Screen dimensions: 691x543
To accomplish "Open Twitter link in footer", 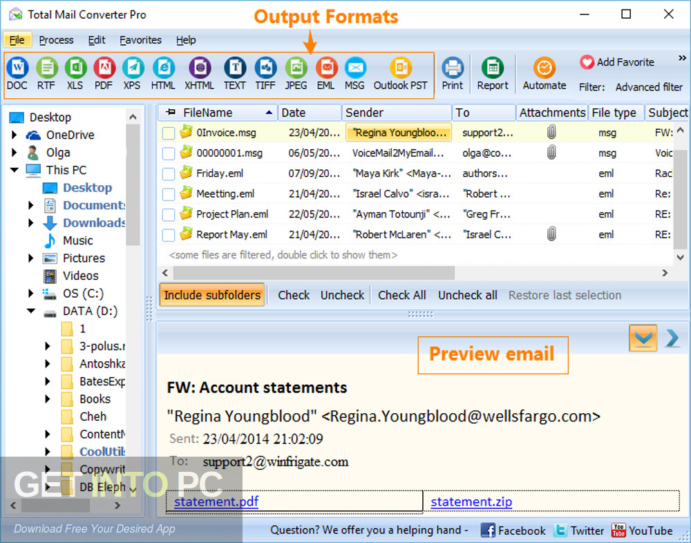I will tap(579, 530).
